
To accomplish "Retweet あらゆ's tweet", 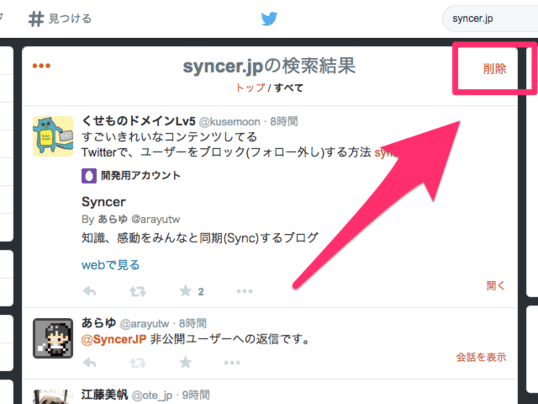I will 138,362.
